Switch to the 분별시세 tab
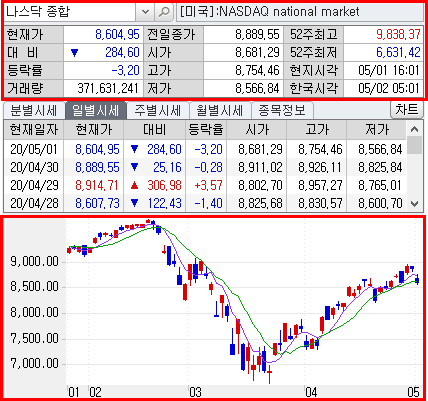 point(33,110)
